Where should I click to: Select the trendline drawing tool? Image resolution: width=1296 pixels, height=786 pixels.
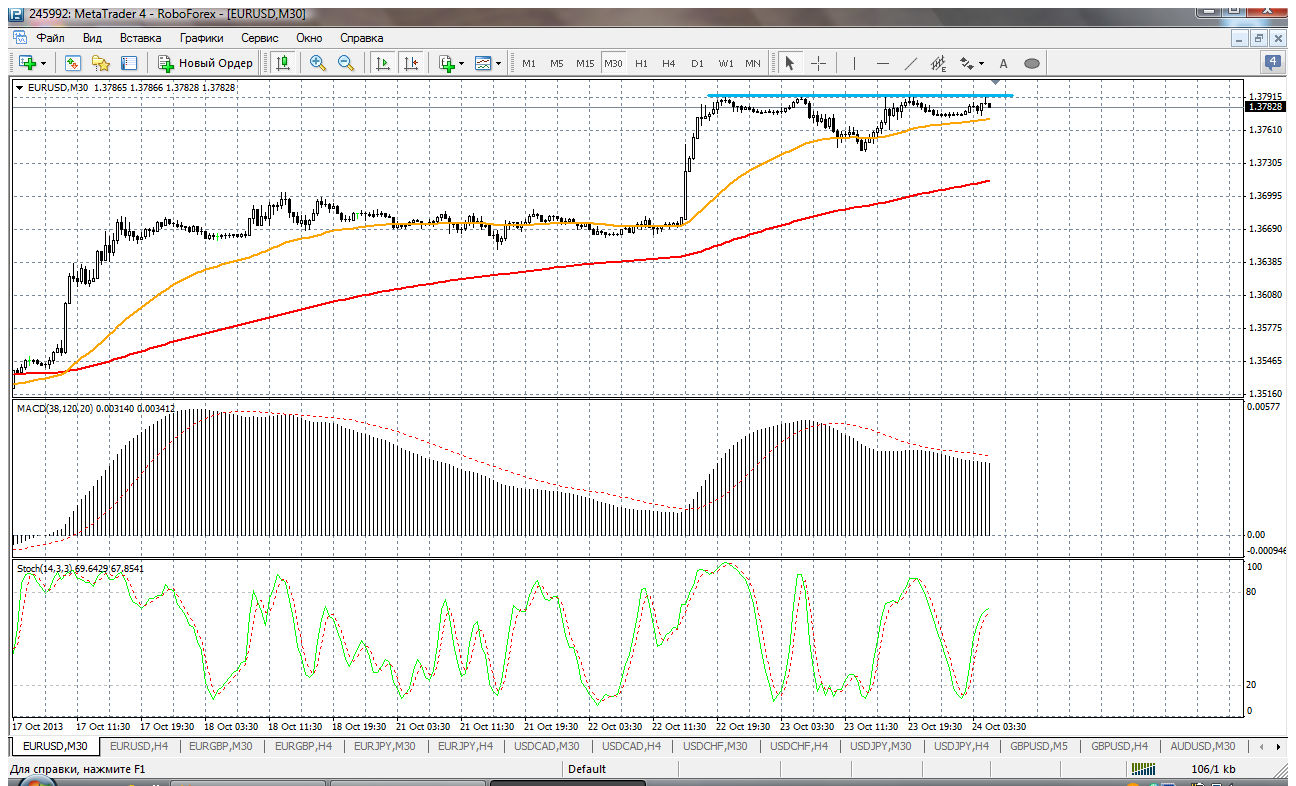click(x=910, y=63)
